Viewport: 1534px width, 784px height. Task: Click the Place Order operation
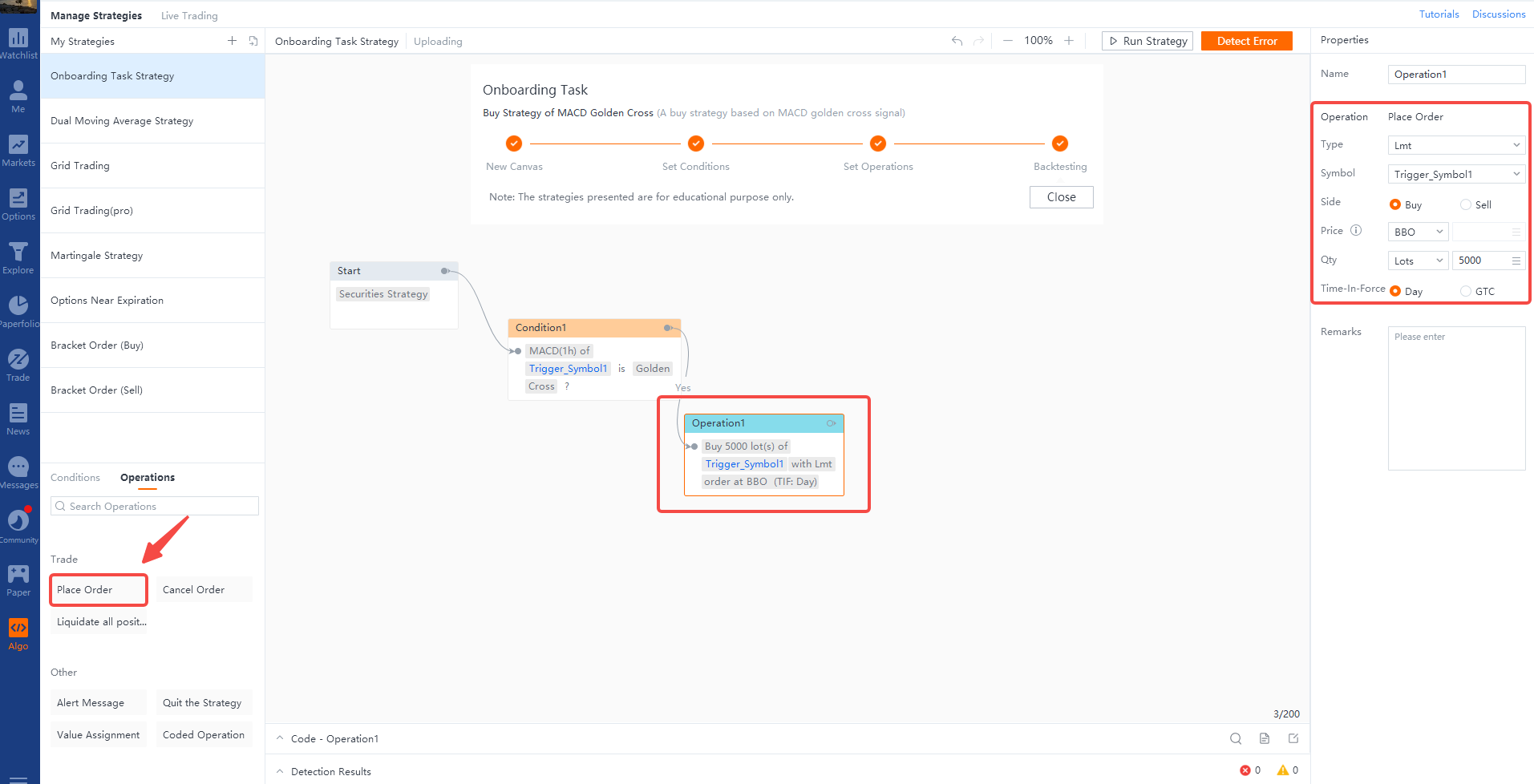click(x=99, y=589)
